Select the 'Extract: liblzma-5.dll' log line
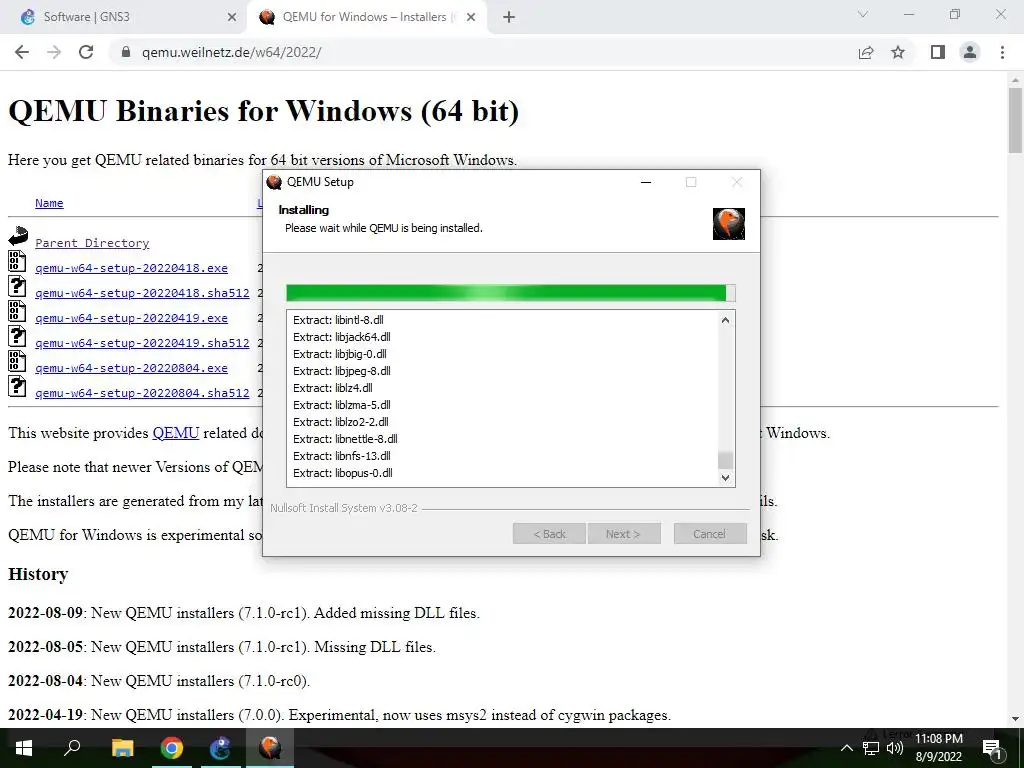This screenshot has height=768, width=1024. (342, 405)
